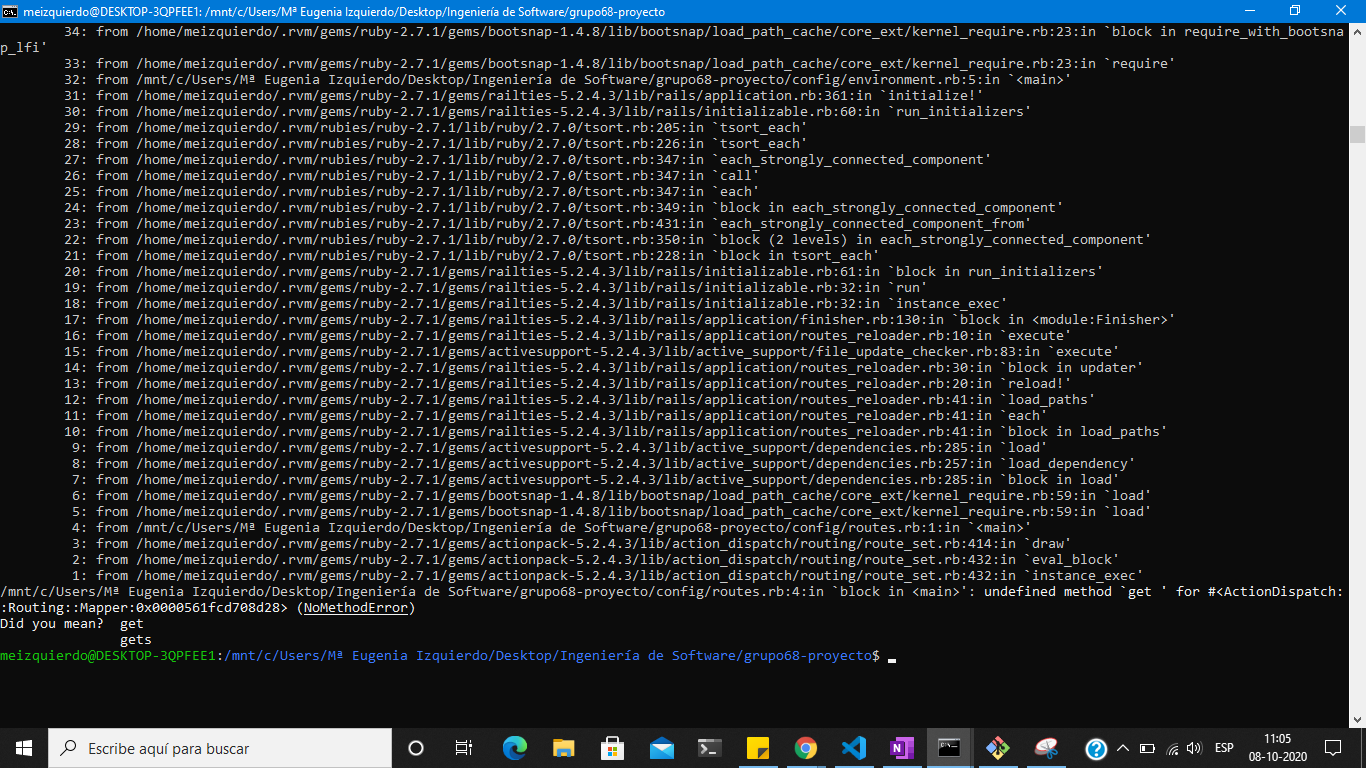Viewport: 1366px width, 768px height.
Task: Open the Git GUI diamond icon
Action: click(x=998, y=747)
